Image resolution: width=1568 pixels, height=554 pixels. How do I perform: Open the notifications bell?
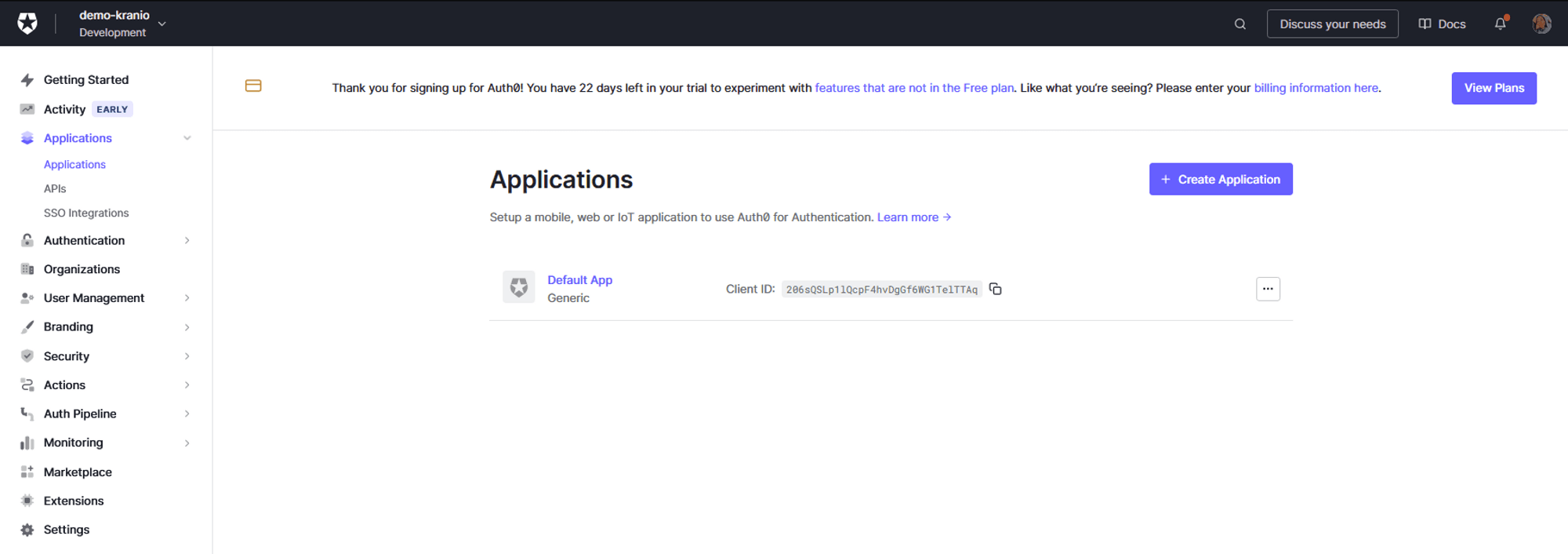tap(1500, 24)
